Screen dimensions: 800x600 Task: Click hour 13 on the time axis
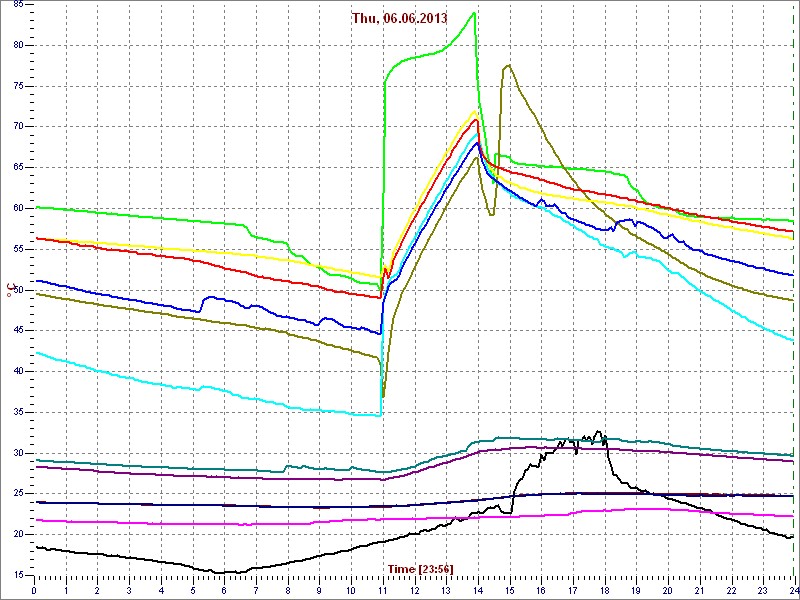[446, 589]
